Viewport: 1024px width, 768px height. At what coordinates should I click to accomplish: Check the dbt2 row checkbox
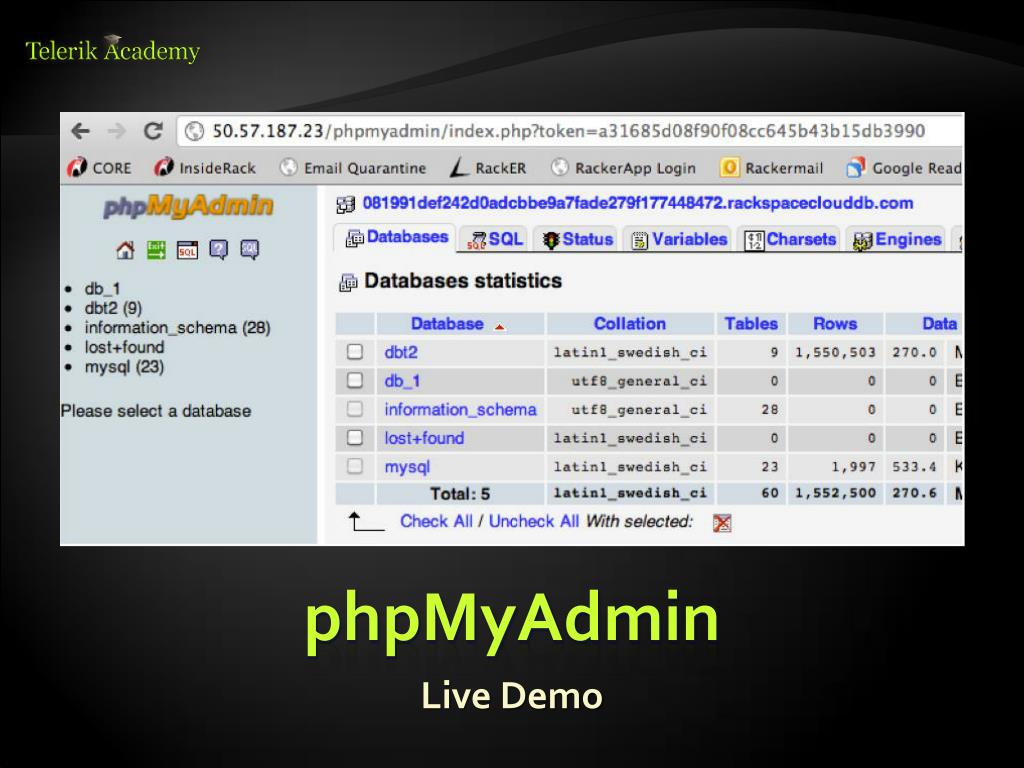(x=355, y=352)
